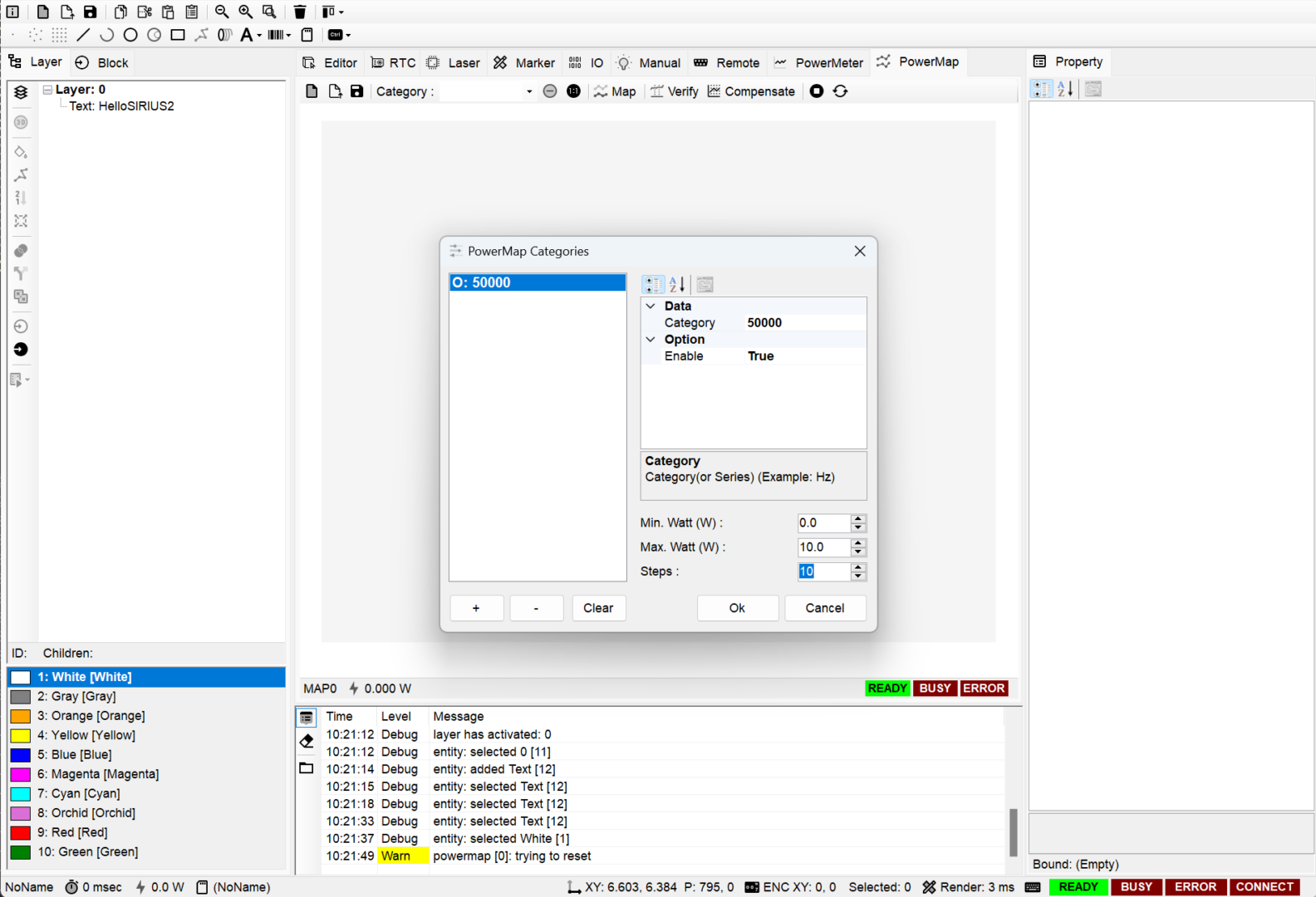Click the Verify toolbar item
The height and width of the screenshot is (897, 1316).
click(674, 91)
